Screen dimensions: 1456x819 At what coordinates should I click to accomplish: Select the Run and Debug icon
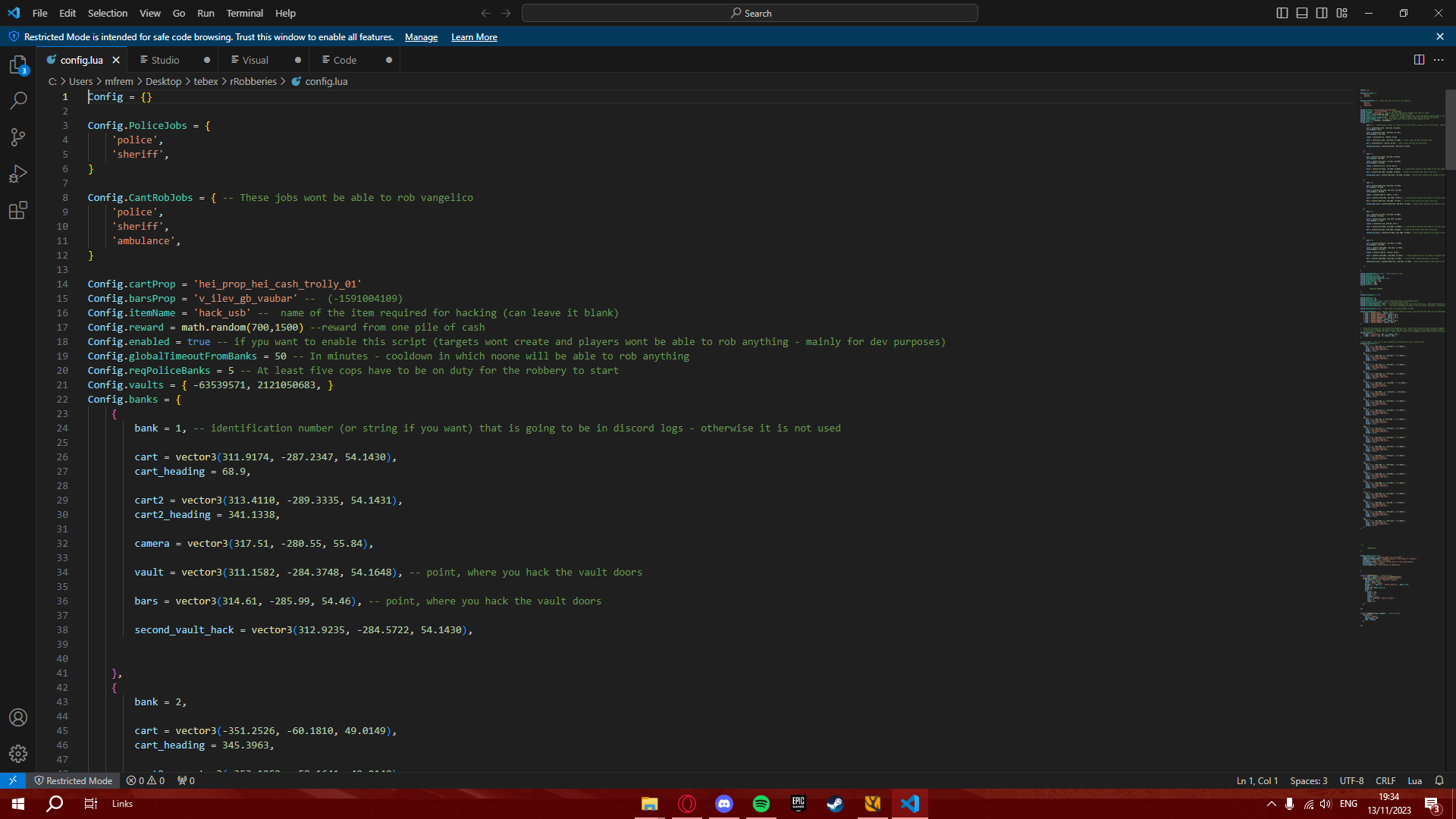coord(18,174)
